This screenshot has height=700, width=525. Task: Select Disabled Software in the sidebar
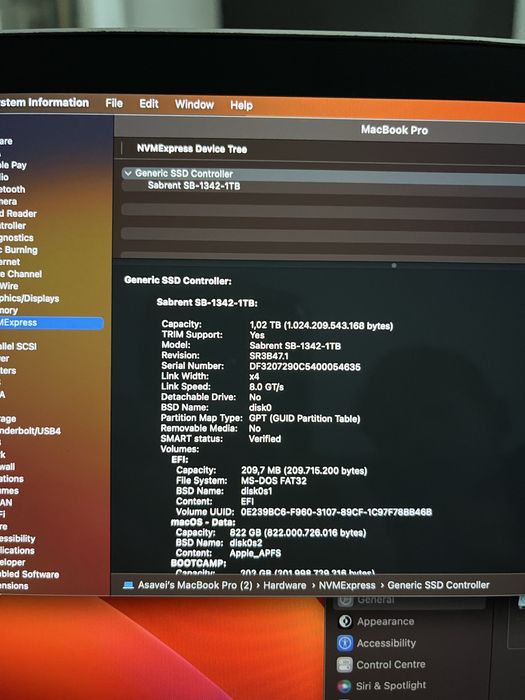point(29,575)
